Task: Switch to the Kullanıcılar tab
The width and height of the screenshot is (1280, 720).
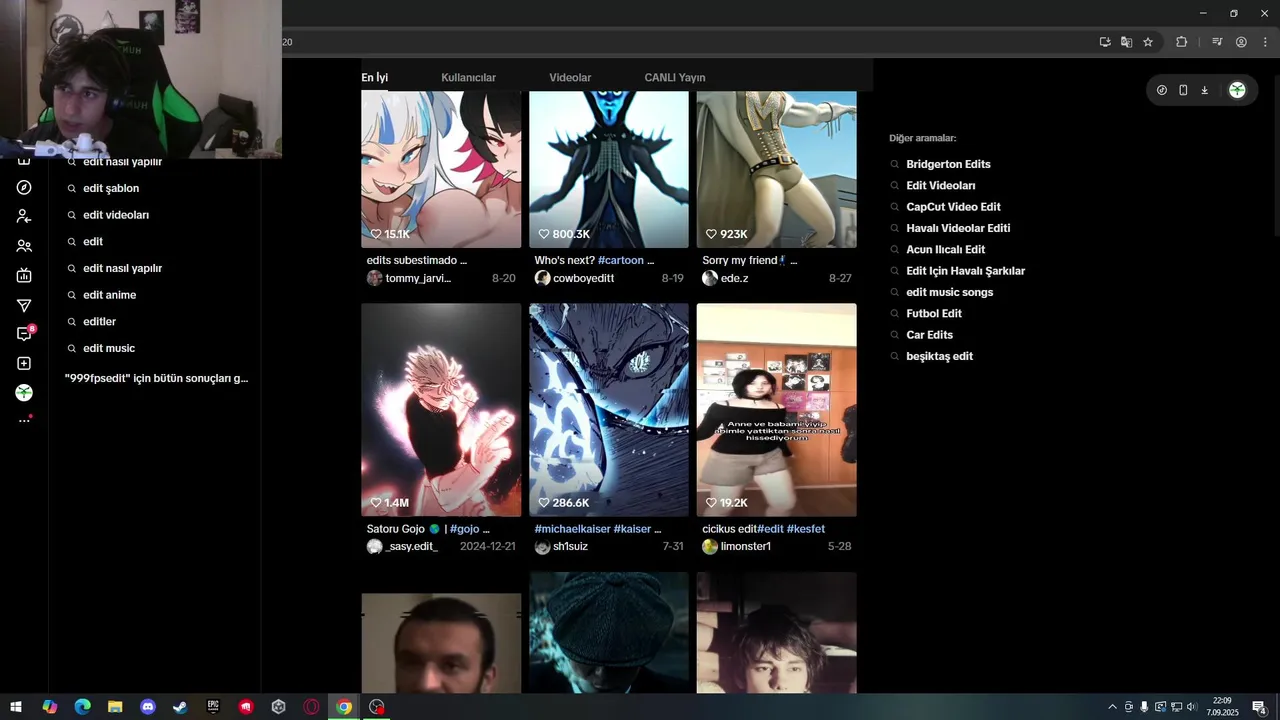Action: pos(468,78)
